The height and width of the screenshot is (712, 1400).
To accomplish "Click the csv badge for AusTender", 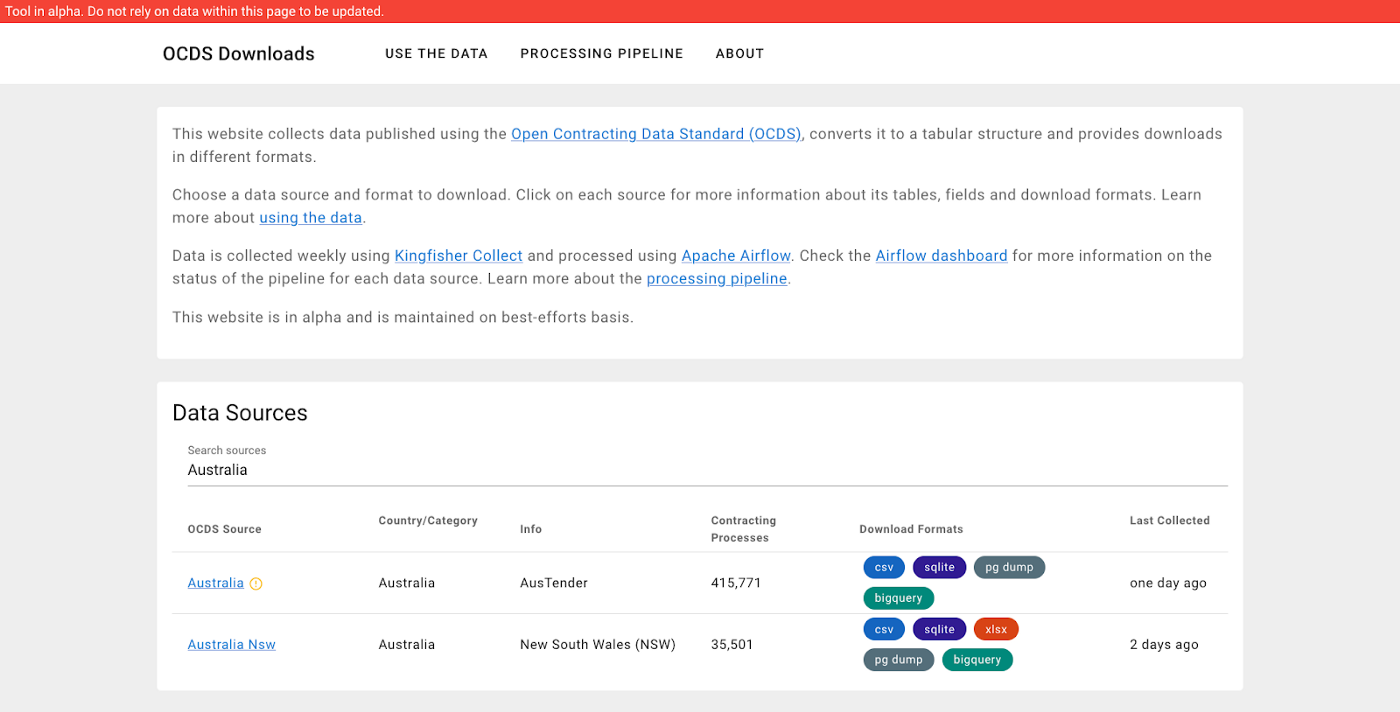I will (x=883, y=567).
